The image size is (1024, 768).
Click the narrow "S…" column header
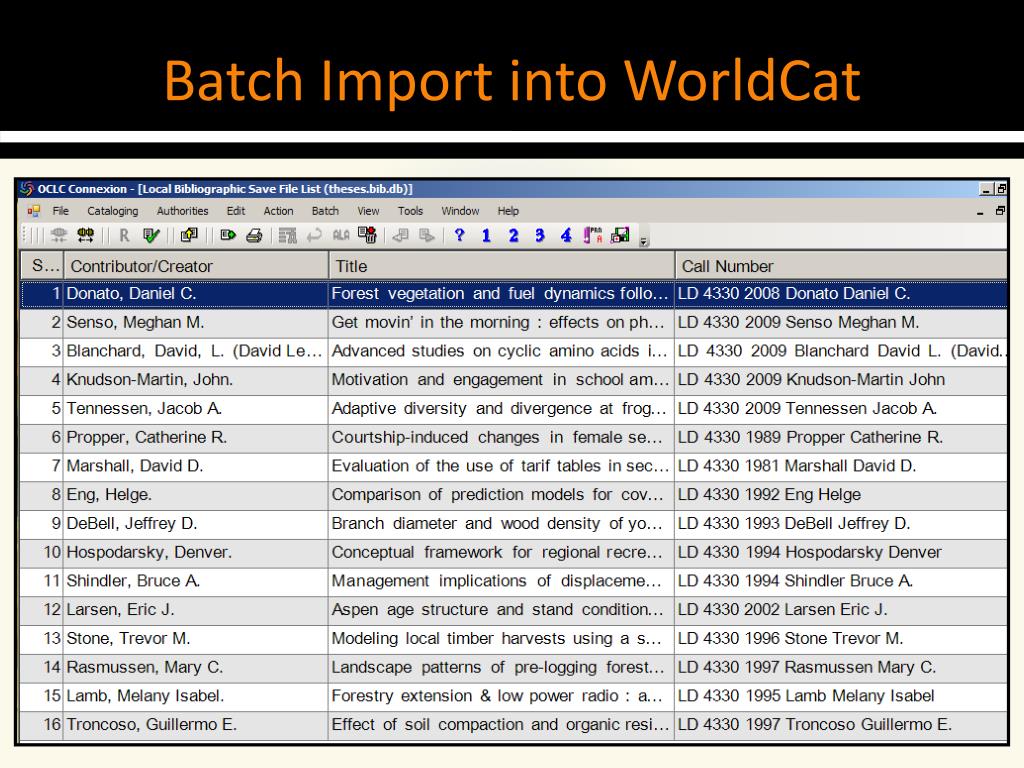(x=42, y=266)
